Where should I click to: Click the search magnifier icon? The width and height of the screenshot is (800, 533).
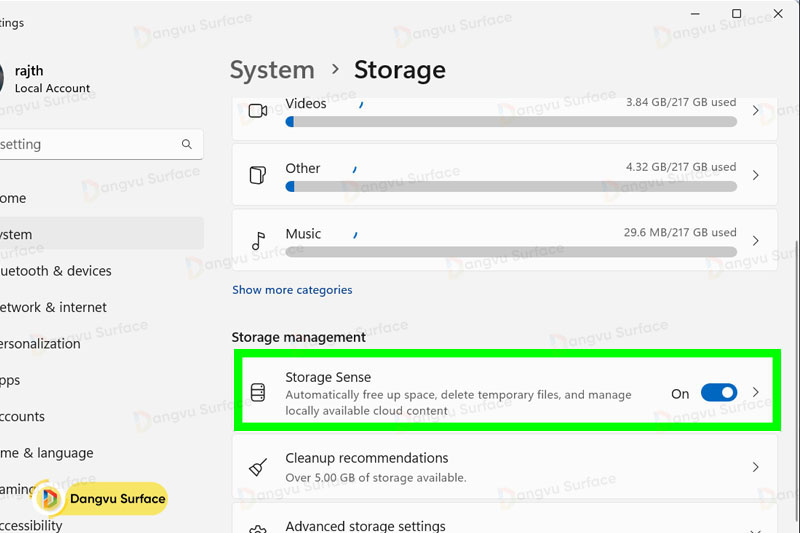[187, 144]
